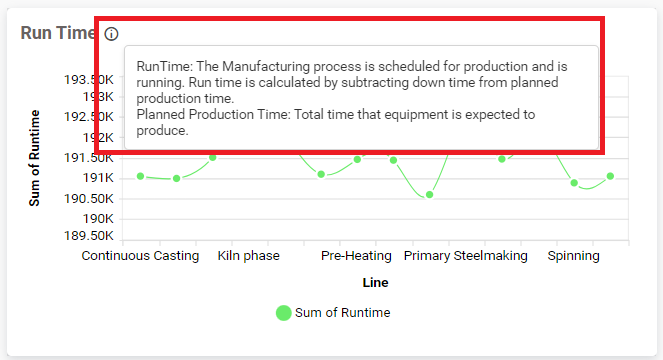
Task: Click the 190K y-axis value label
Action: click(98, 219)
